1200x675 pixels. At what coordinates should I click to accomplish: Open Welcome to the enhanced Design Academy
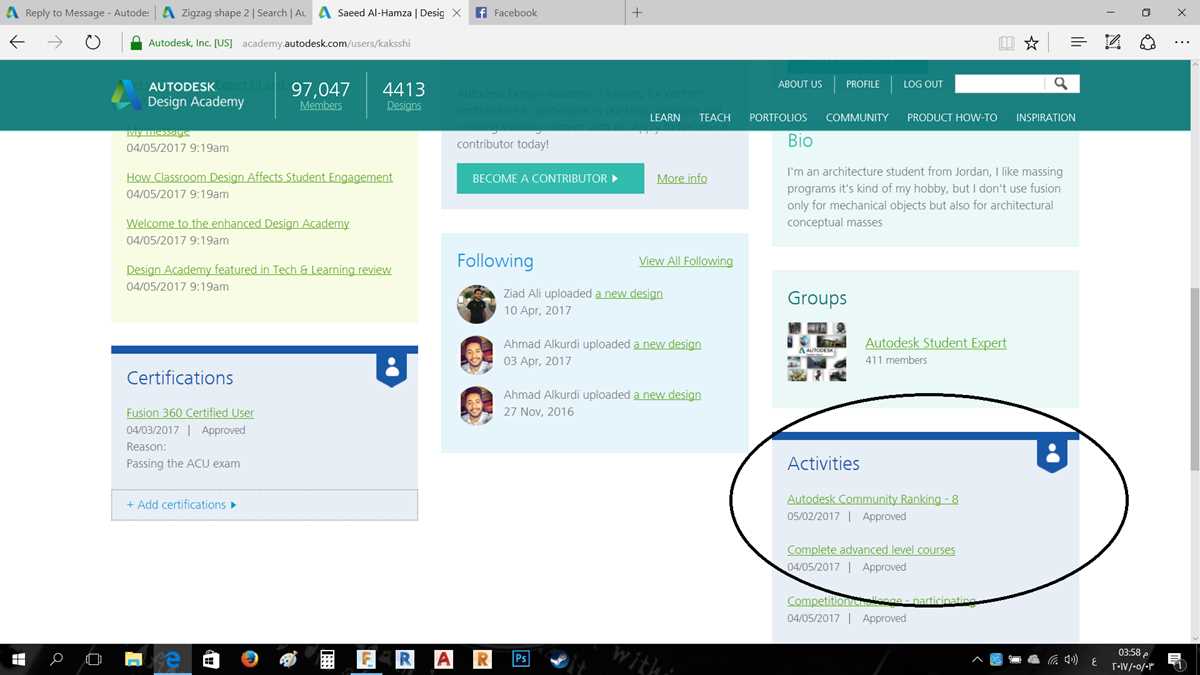(x=238, y=223)
